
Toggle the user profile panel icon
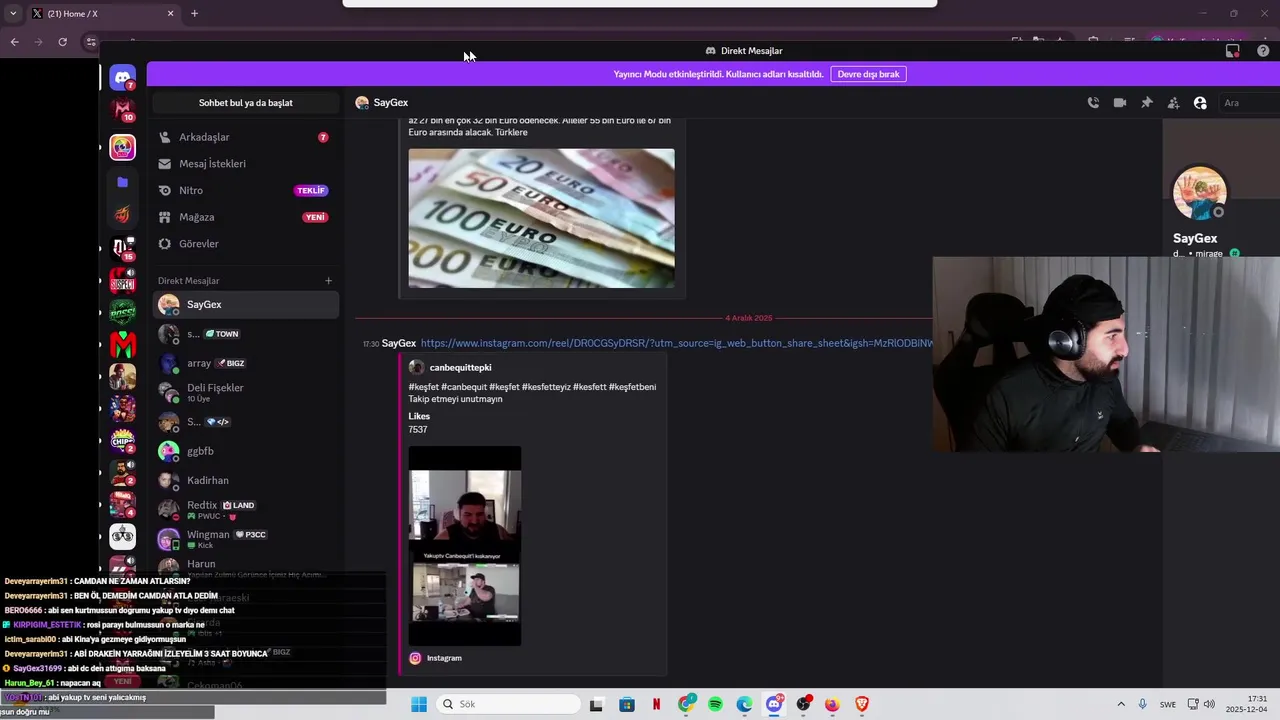coord(1200,103)
